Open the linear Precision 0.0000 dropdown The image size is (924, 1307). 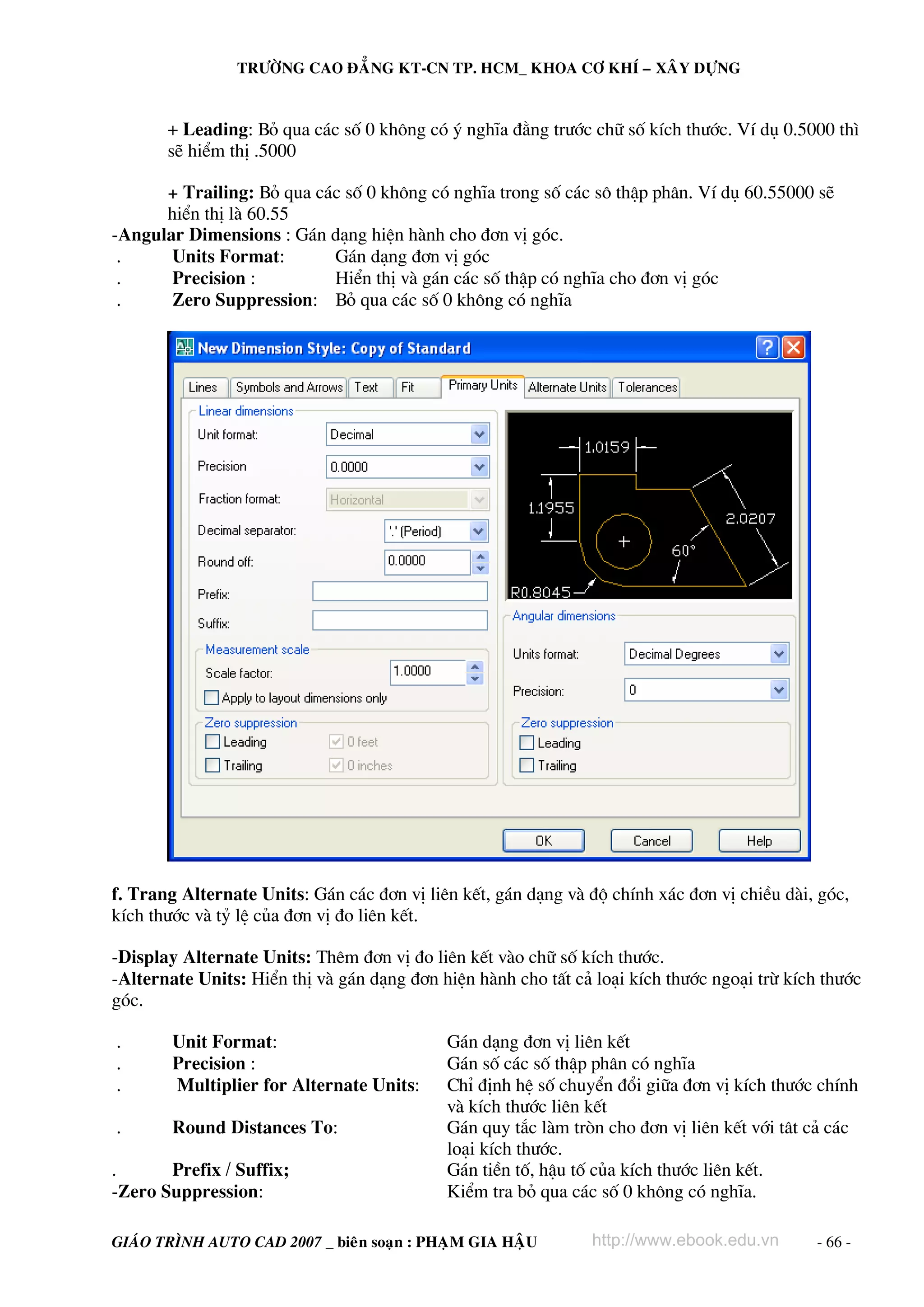[479, 467]
